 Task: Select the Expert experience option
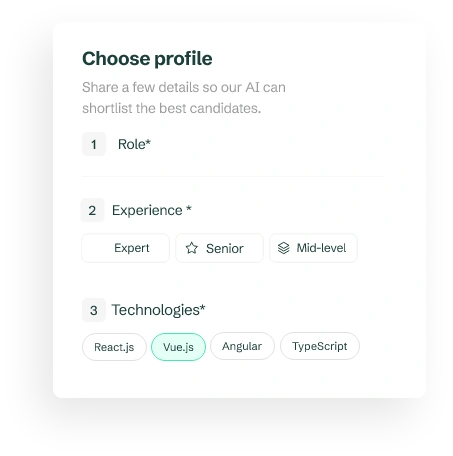[125, 248]
